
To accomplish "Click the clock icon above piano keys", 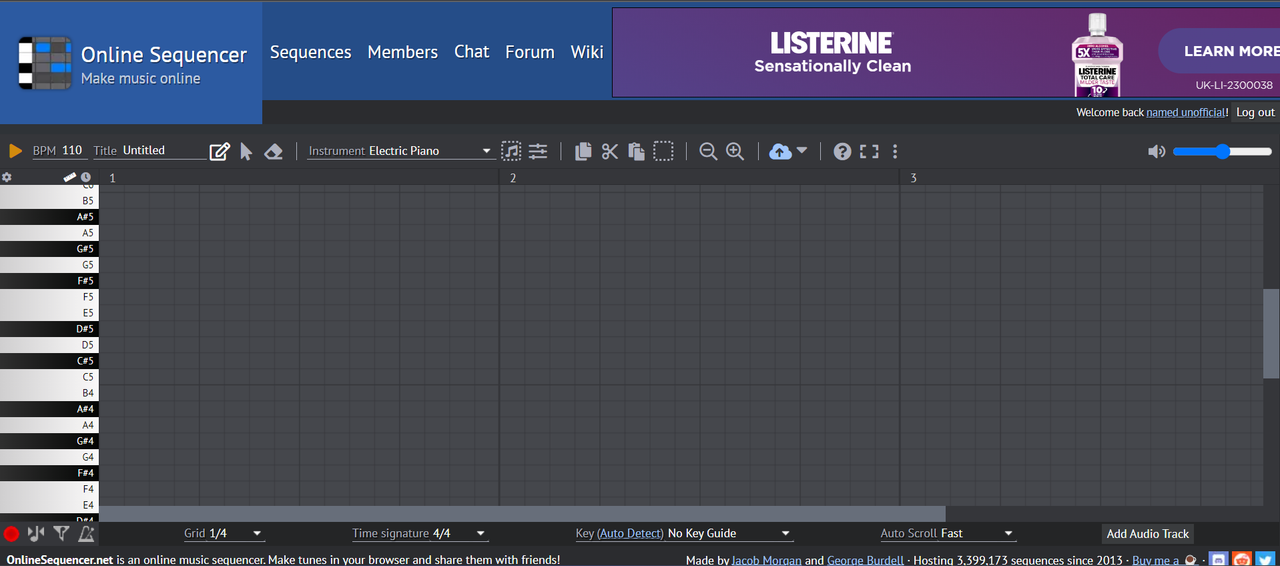I will (86, 177).
